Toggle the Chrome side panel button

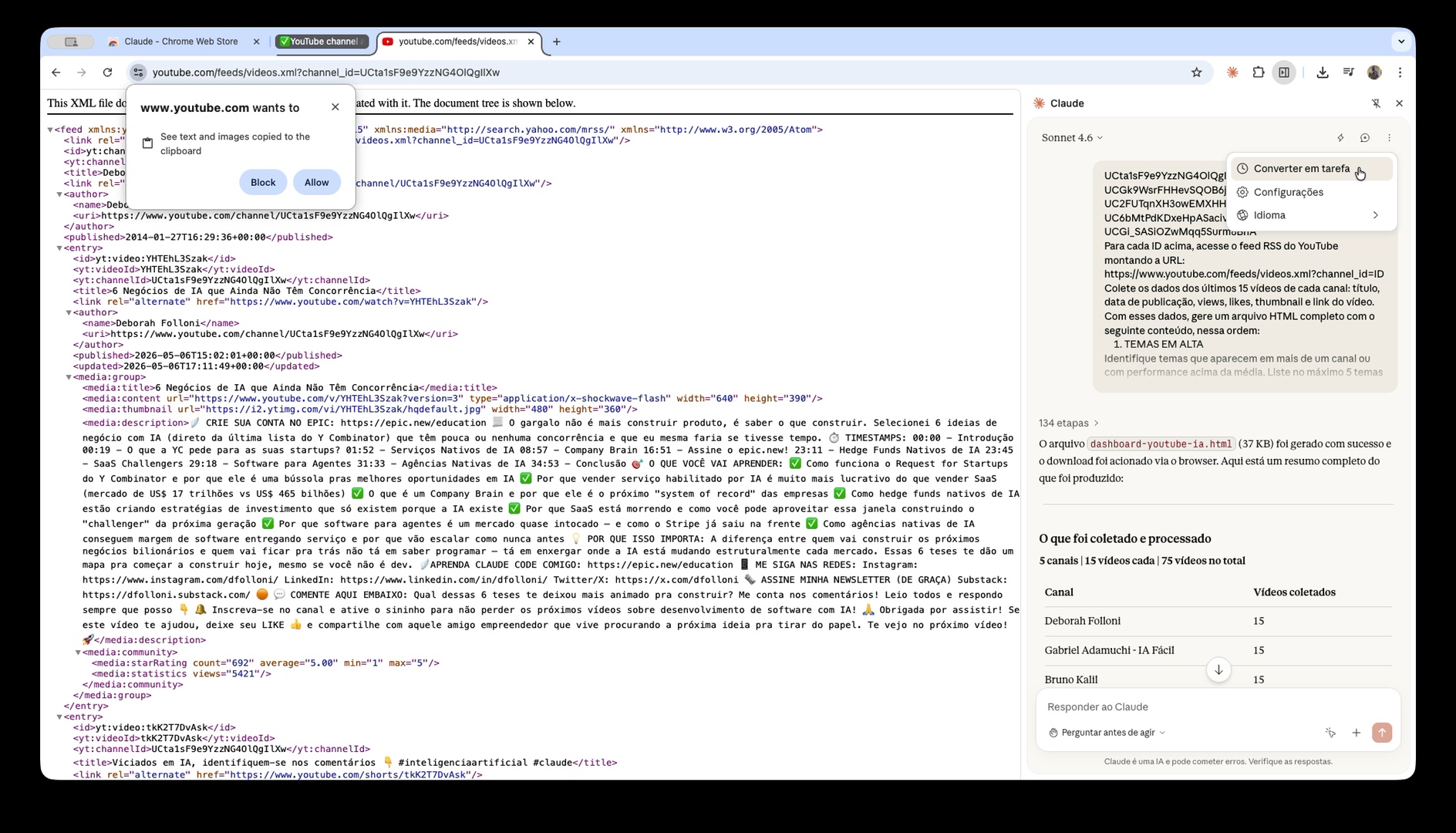point(1284,73)
